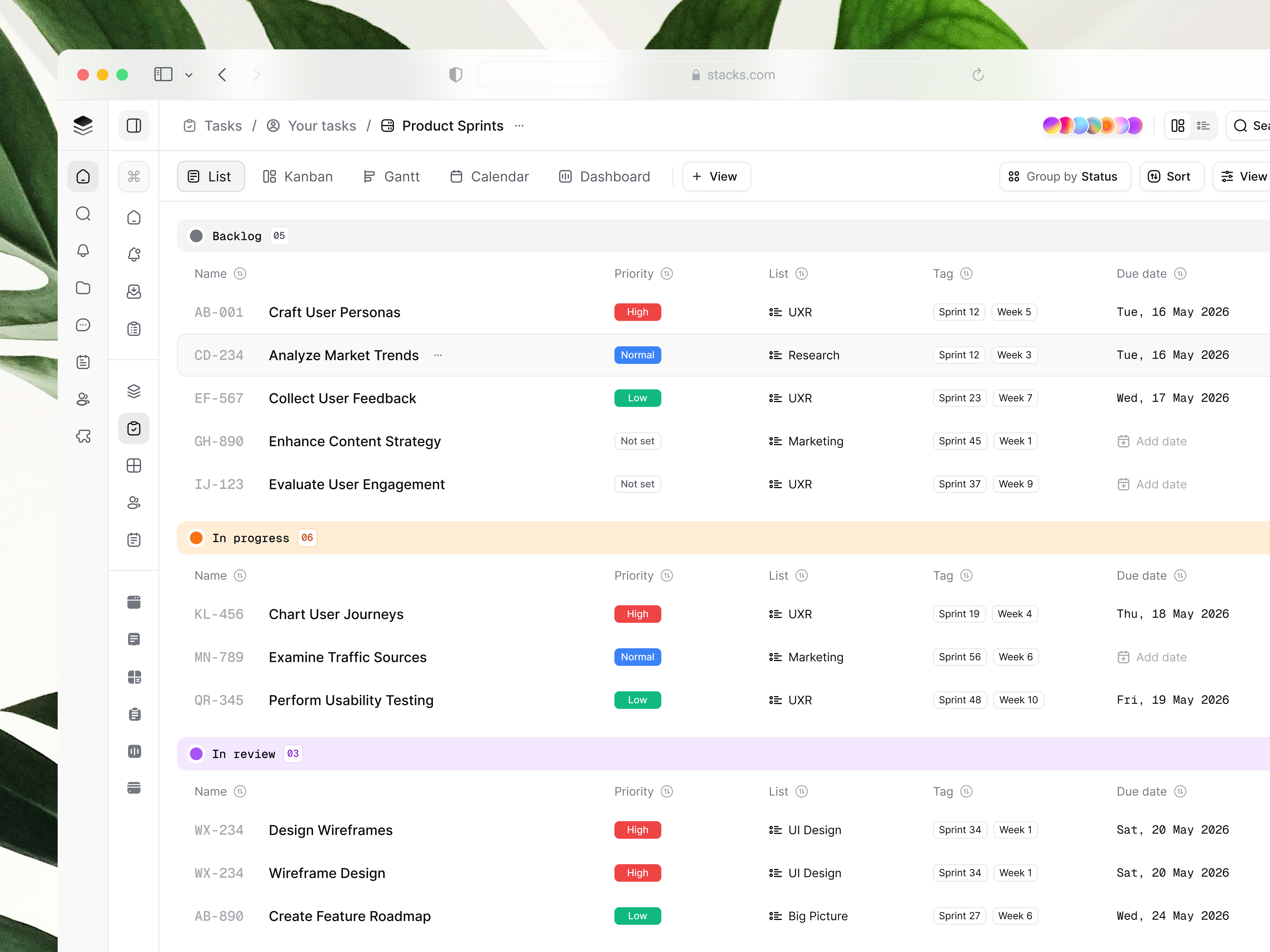Image resolution: width=1270 pixels, height=952 pixels.
Task: Open the puzzle piece integrations icon
Action: 83,436
